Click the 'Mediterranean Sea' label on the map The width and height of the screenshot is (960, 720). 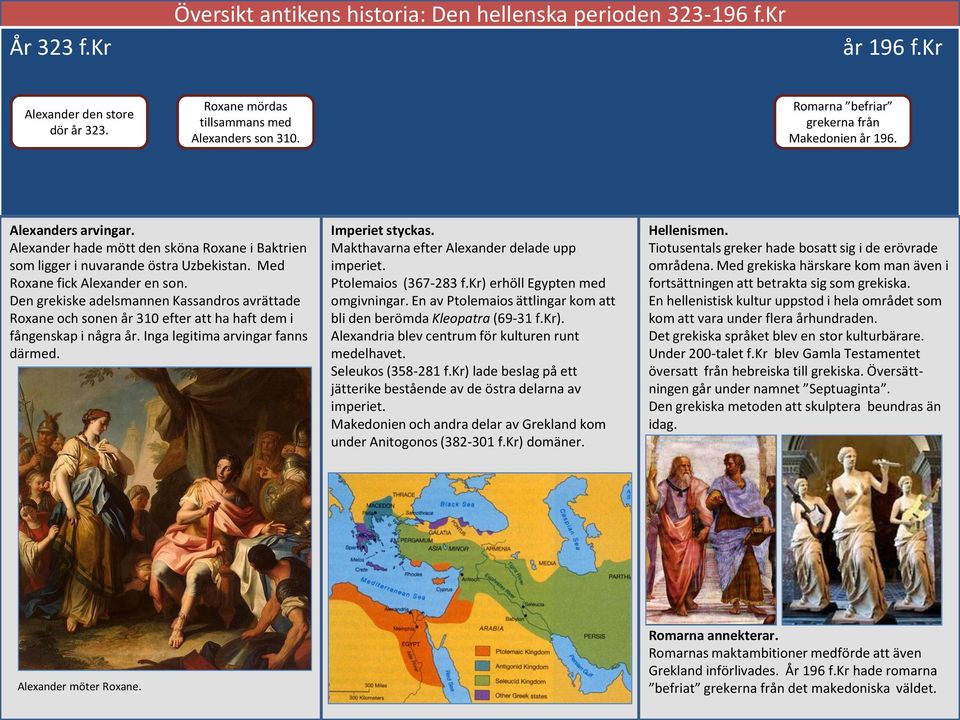point(392,588)
